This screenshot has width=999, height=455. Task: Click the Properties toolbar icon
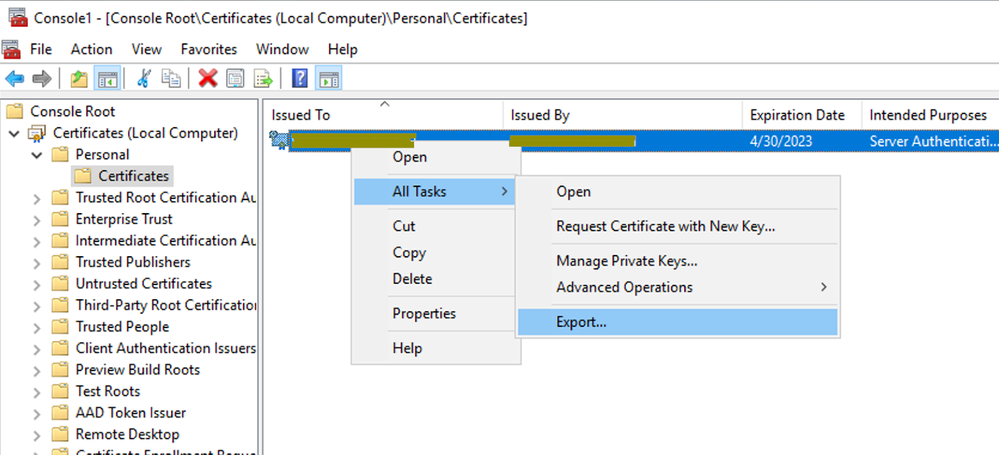coord(235,78)
